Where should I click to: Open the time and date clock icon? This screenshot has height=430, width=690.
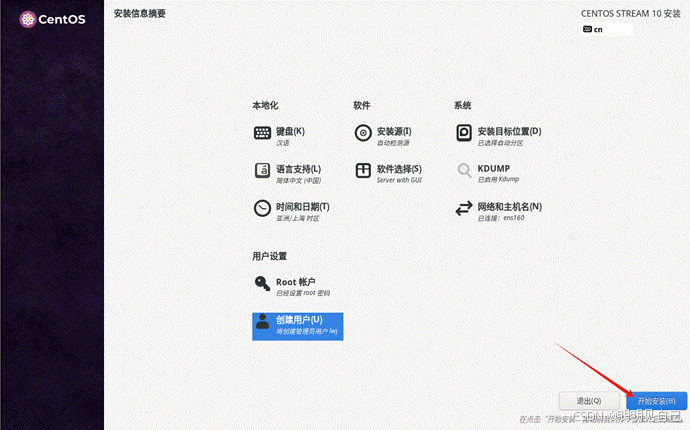click(262, 208)
